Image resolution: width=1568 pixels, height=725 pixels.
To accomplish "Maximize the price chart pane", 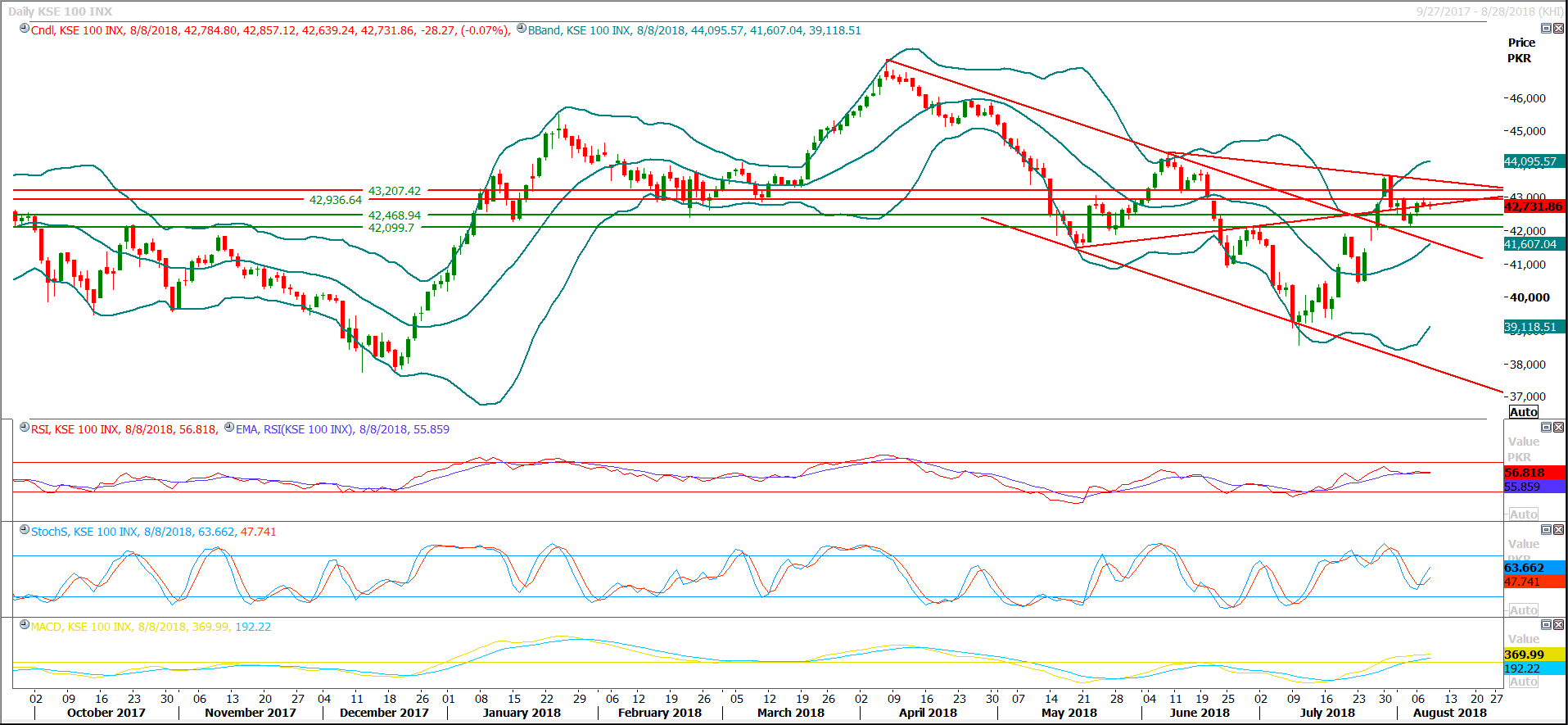I will click(x=1546, y=29).
